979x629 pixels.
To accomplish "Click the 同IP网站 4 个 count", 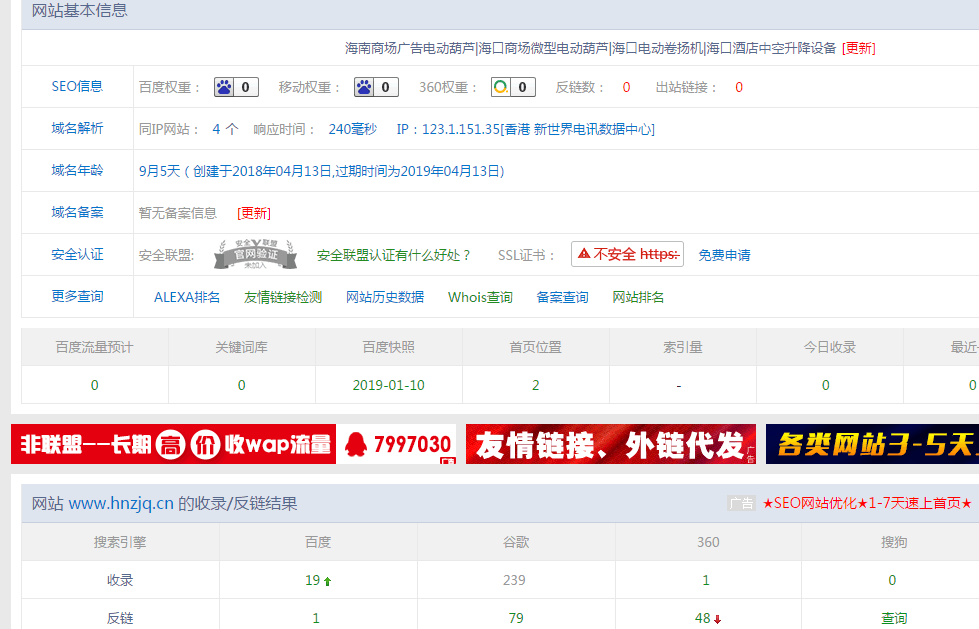I will (x=225, y=129).
